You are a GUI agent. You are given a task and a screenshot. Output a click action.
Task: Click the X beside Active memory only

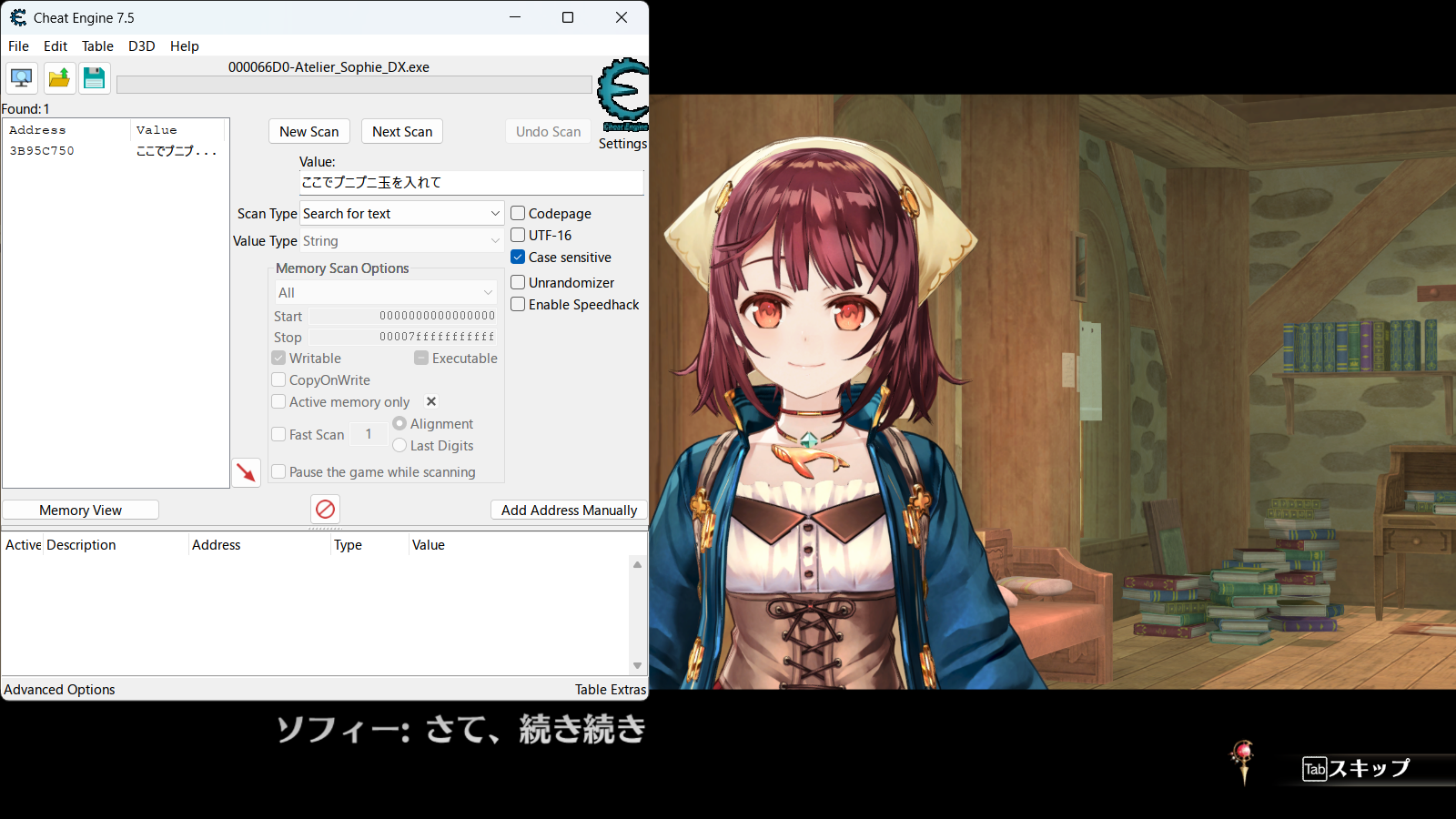coord(431,401)
